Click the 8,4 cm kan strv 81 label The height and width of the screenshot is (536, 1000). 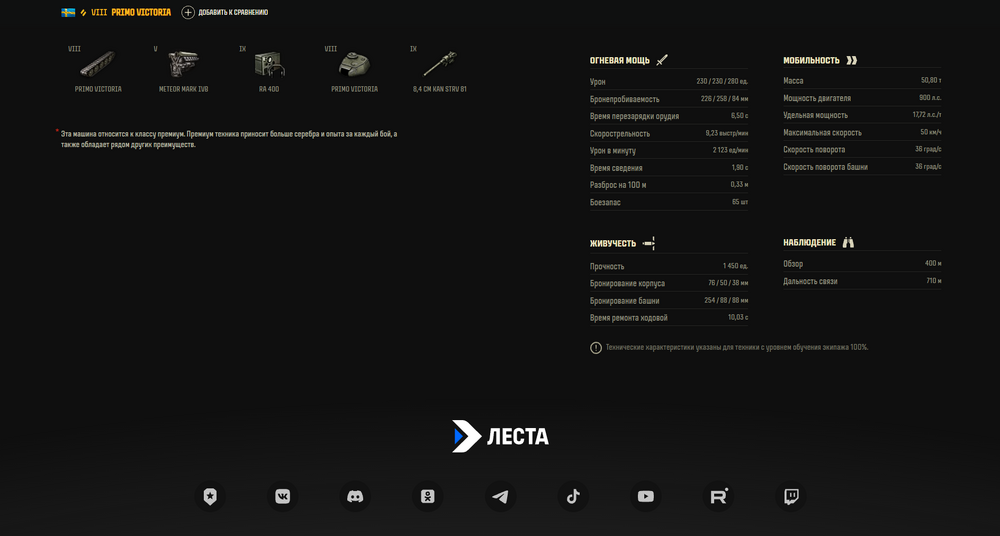[x=439, y=89]
